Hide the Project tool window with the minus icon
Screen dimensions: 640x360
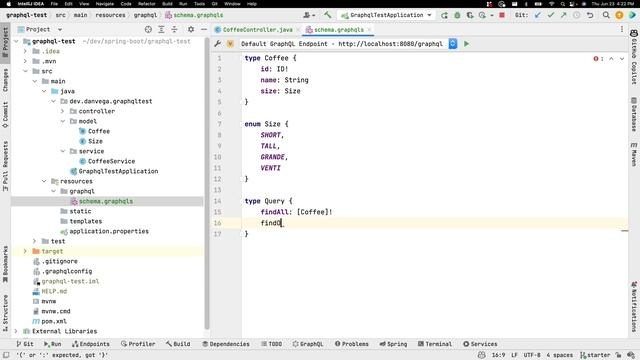coord(204,29)
